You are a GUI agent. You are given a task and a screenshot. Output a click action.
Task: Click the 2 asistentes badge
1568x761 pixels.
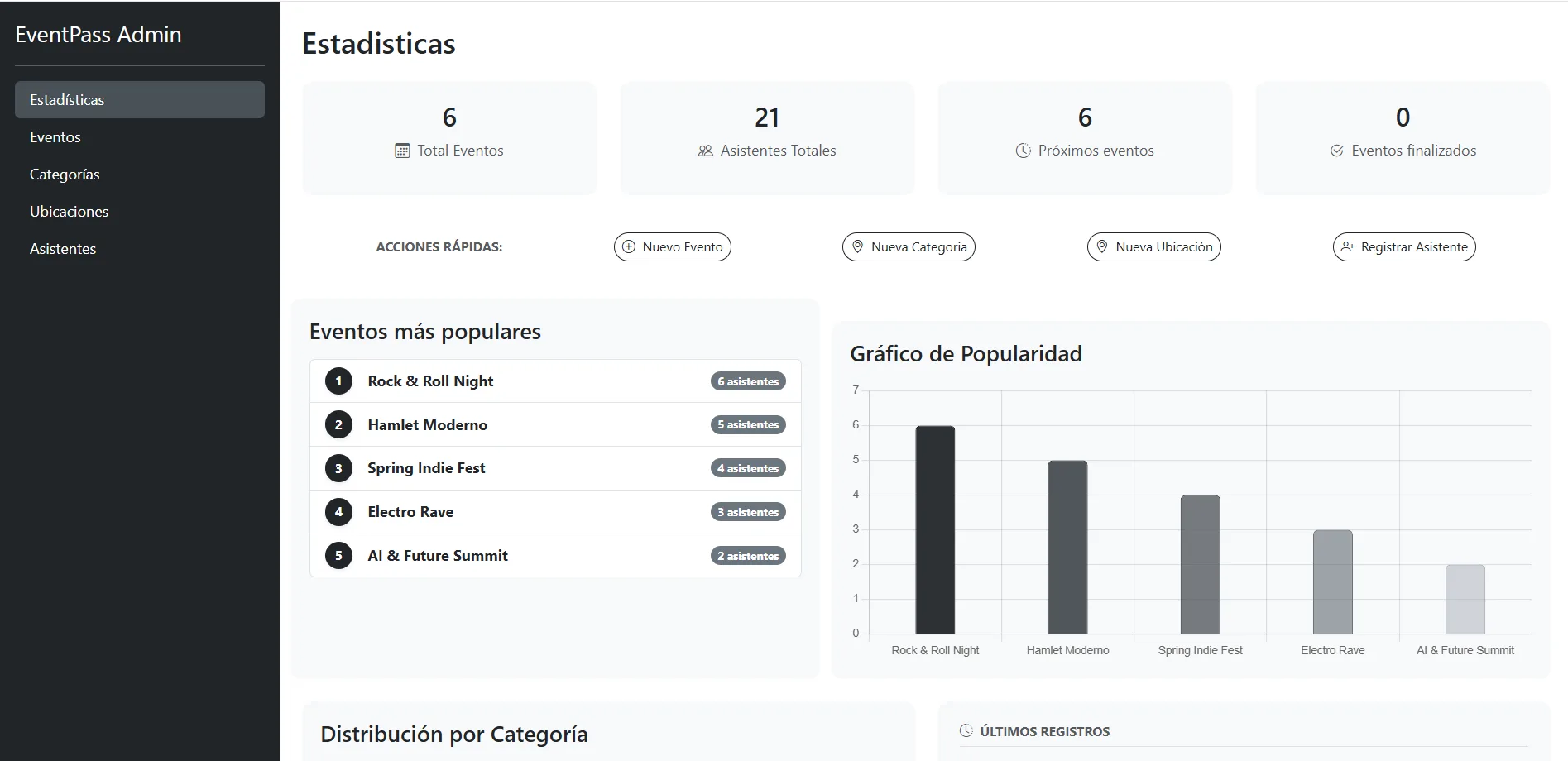click(748, 556)
